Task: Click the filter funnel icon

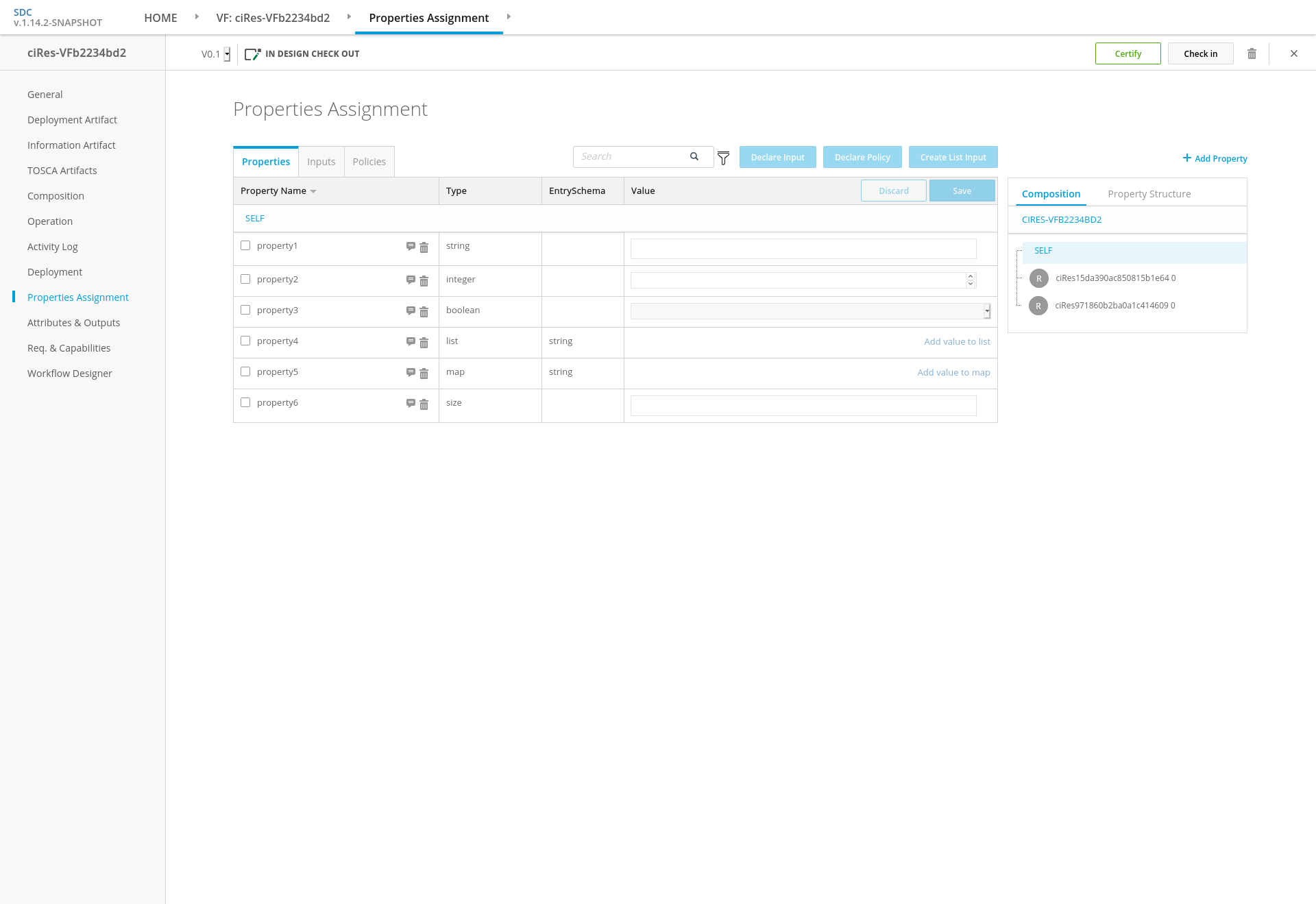Action: point(723,158)
